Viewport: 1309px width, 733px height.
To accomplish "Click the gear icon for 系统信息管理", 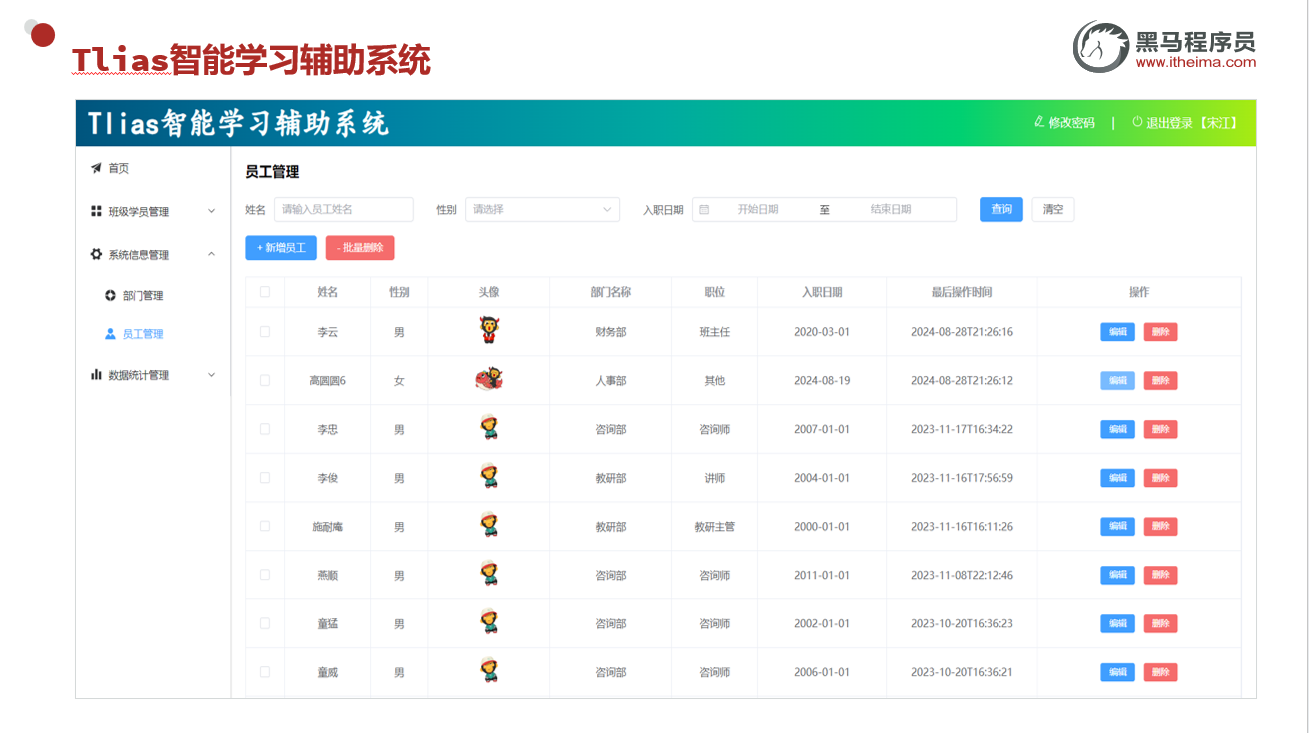I will (95, 254).
